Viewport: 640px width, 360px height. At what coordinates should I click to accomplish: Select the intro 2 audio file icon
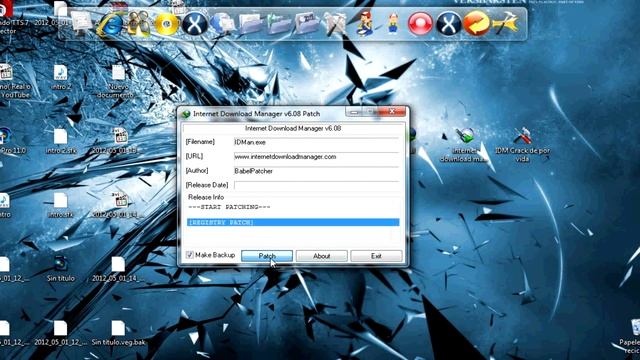tap(60, 77)
